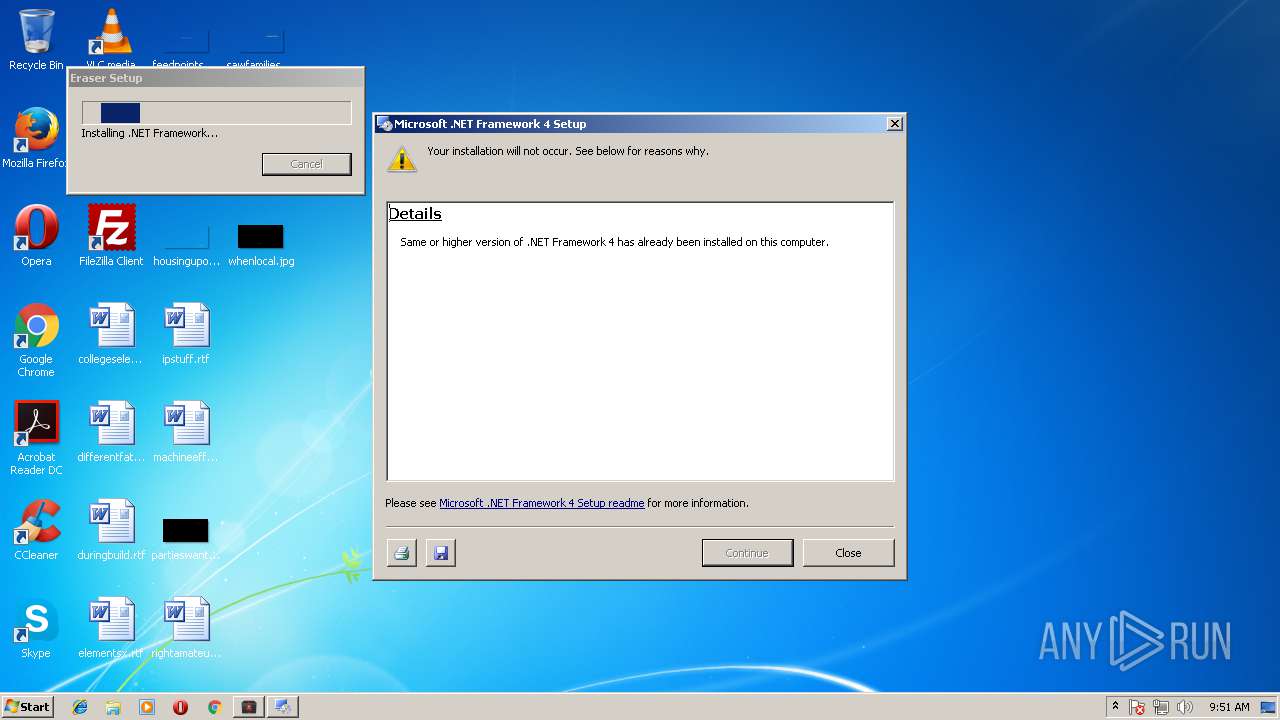Click the print icon in .NET Setup
Image resolution: width=1280 pixels, height=720 pixels.
[x=402, y=553]
